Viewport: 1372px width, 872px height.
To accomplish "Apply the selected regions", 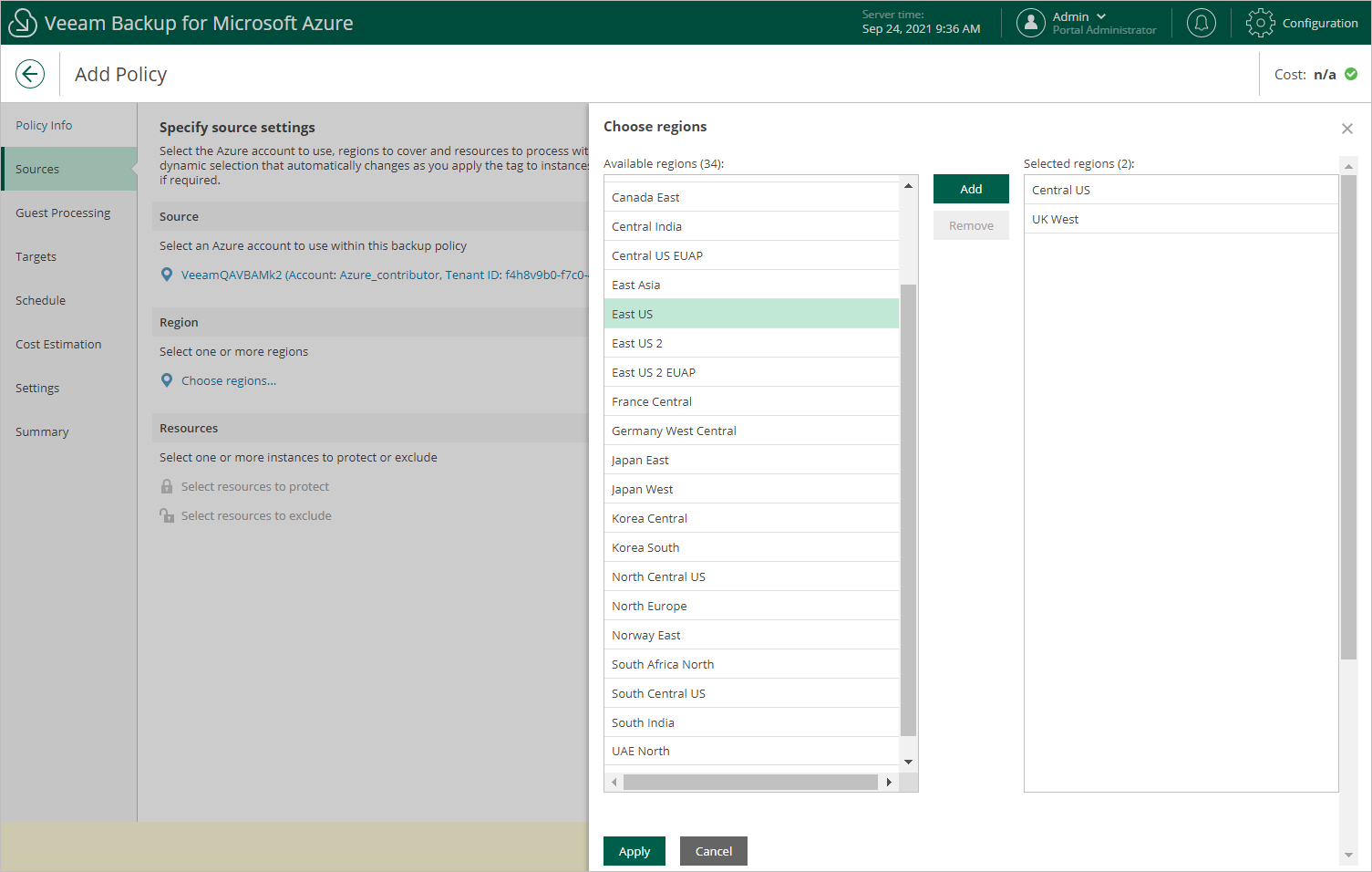I will tap(634, 851).
